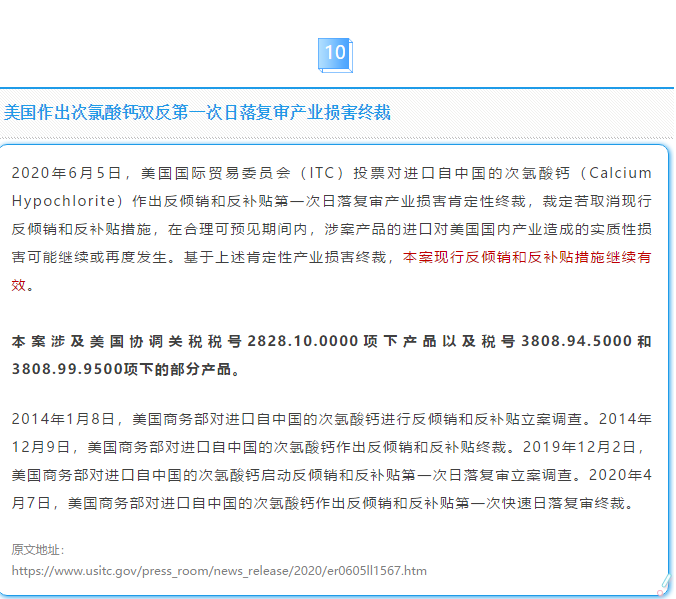Click the word Hypochlorite in the first paragraph
Image resolution: width=676 pixels, height=599 pixels.
click(59, 201)
